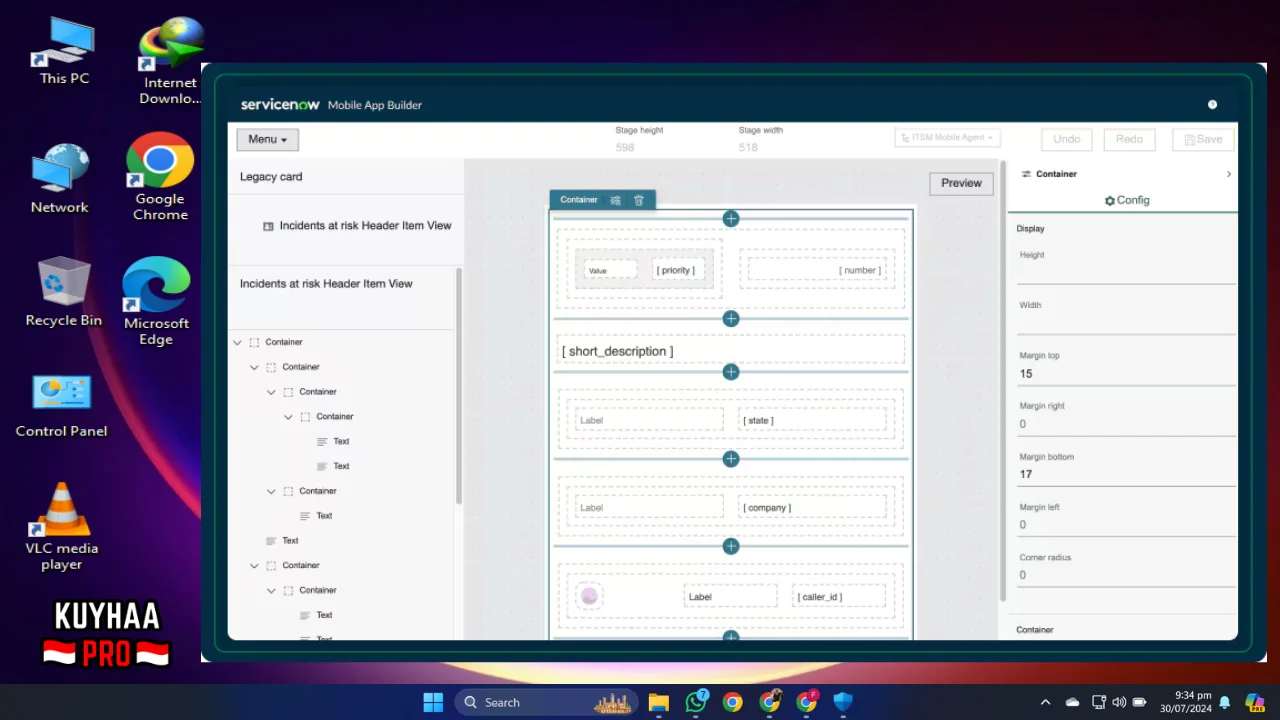Open the Network desktop icon

point(60,178)
